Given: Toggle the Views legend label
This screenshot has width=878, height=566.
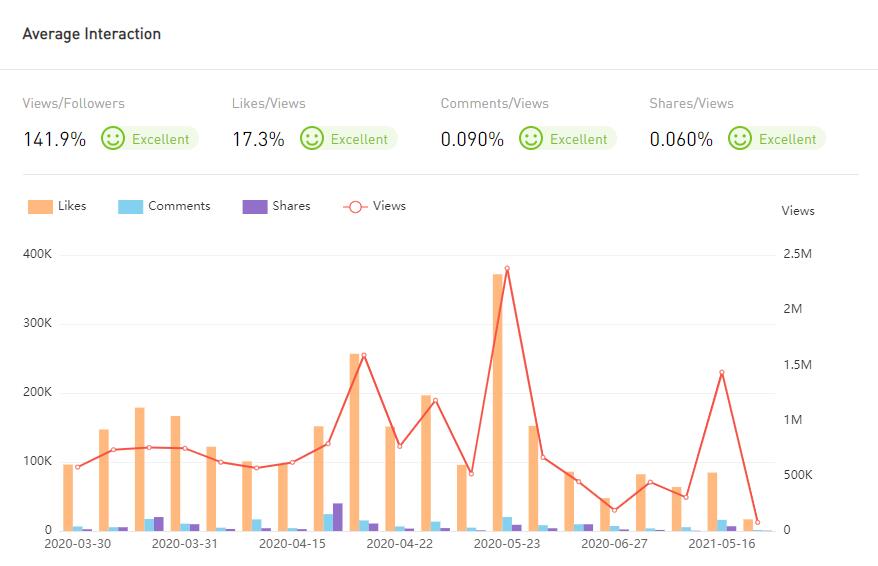Looking at the screenshot, I should pos(389,206).
